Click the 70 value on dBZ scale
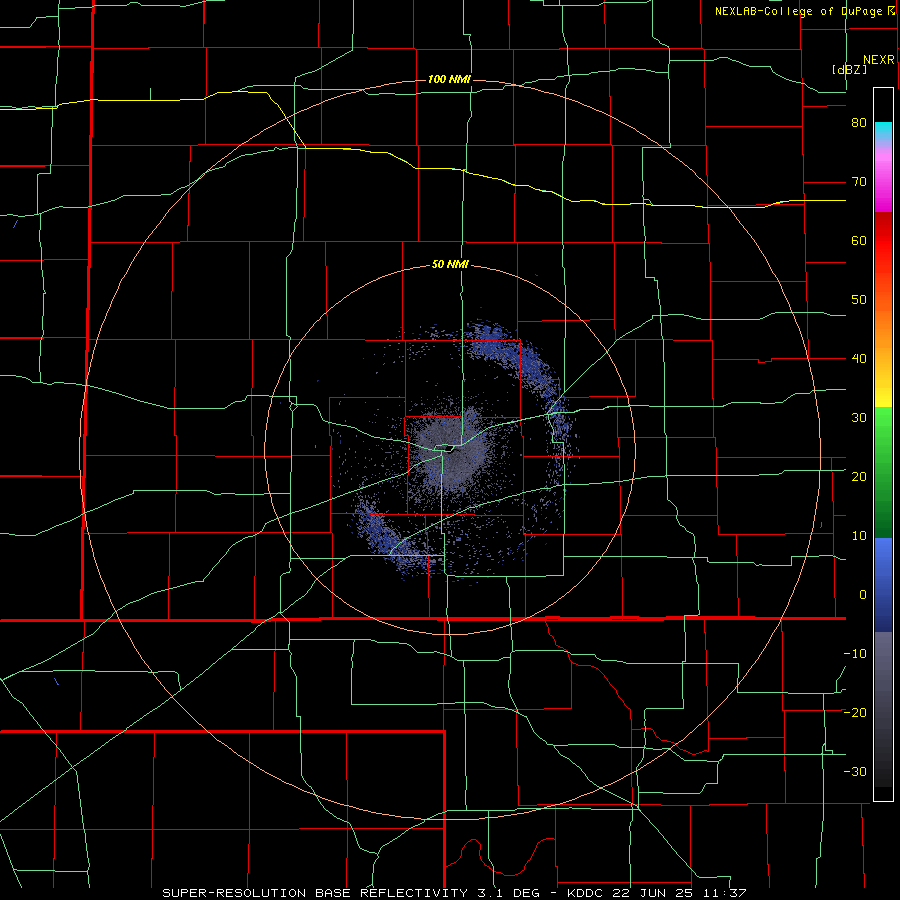 point(859,182)
